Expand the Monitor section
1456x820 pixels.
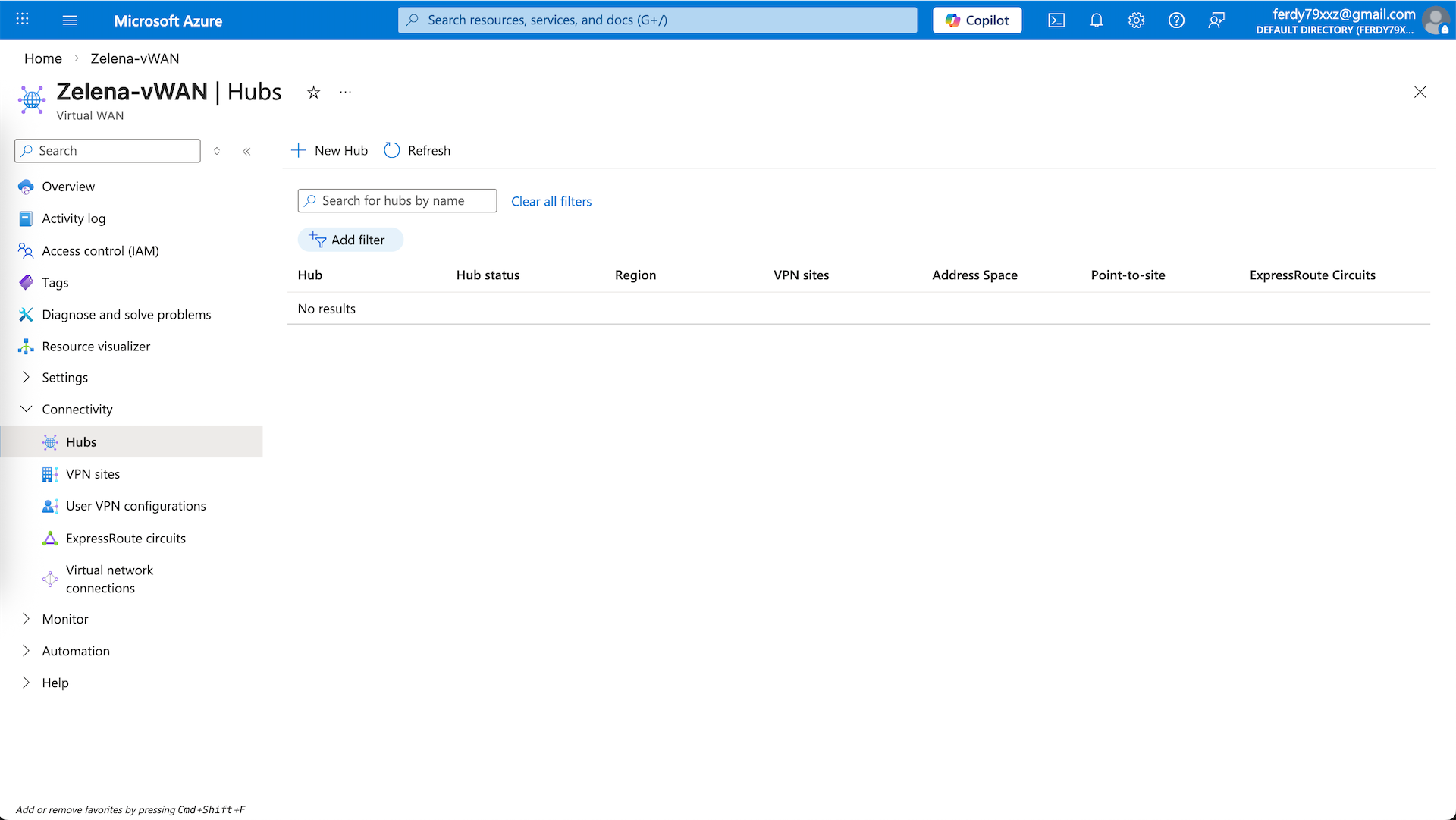tap(27, 619)
